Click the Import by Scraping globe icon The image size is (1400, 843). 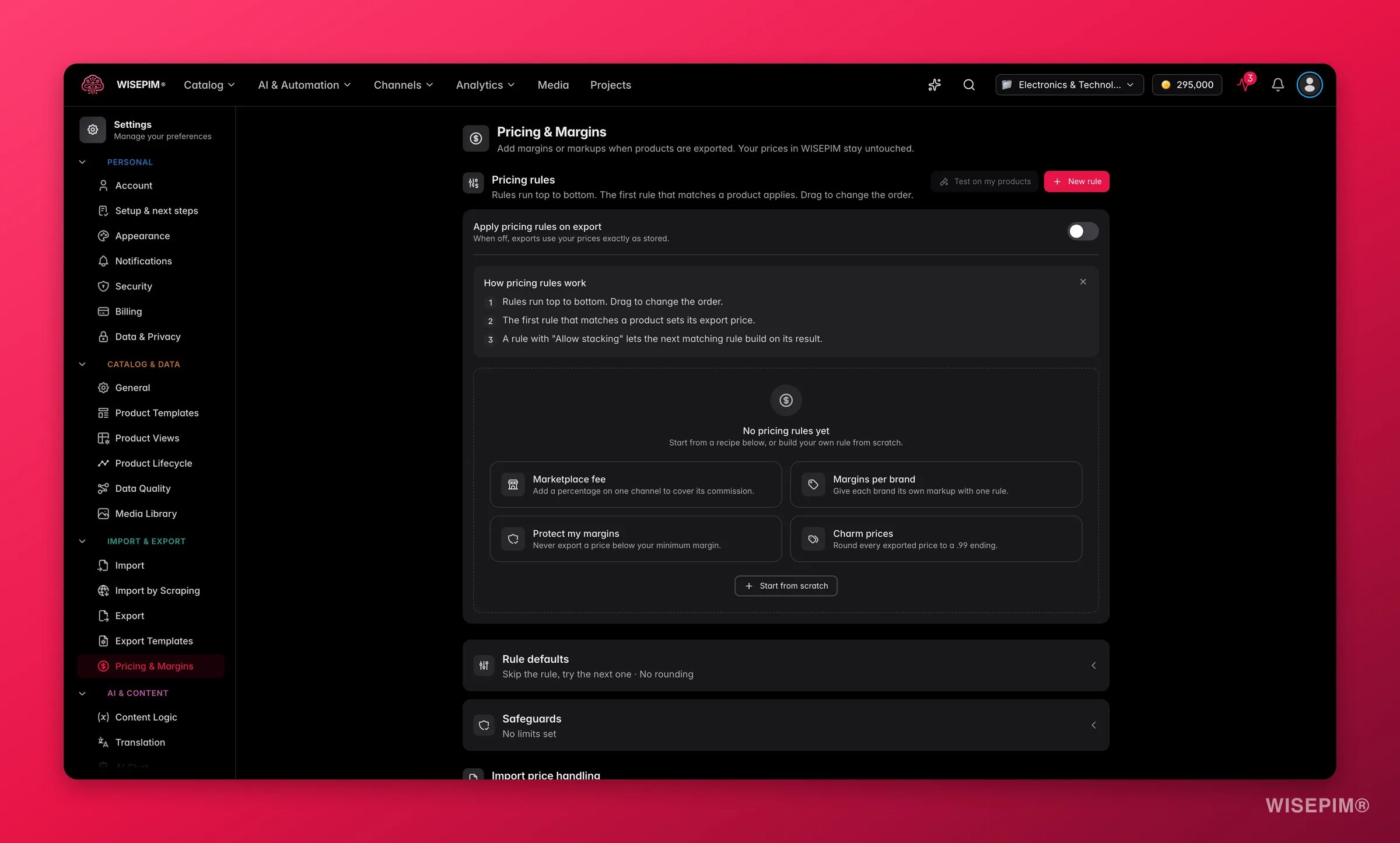(x=103, y=590)
